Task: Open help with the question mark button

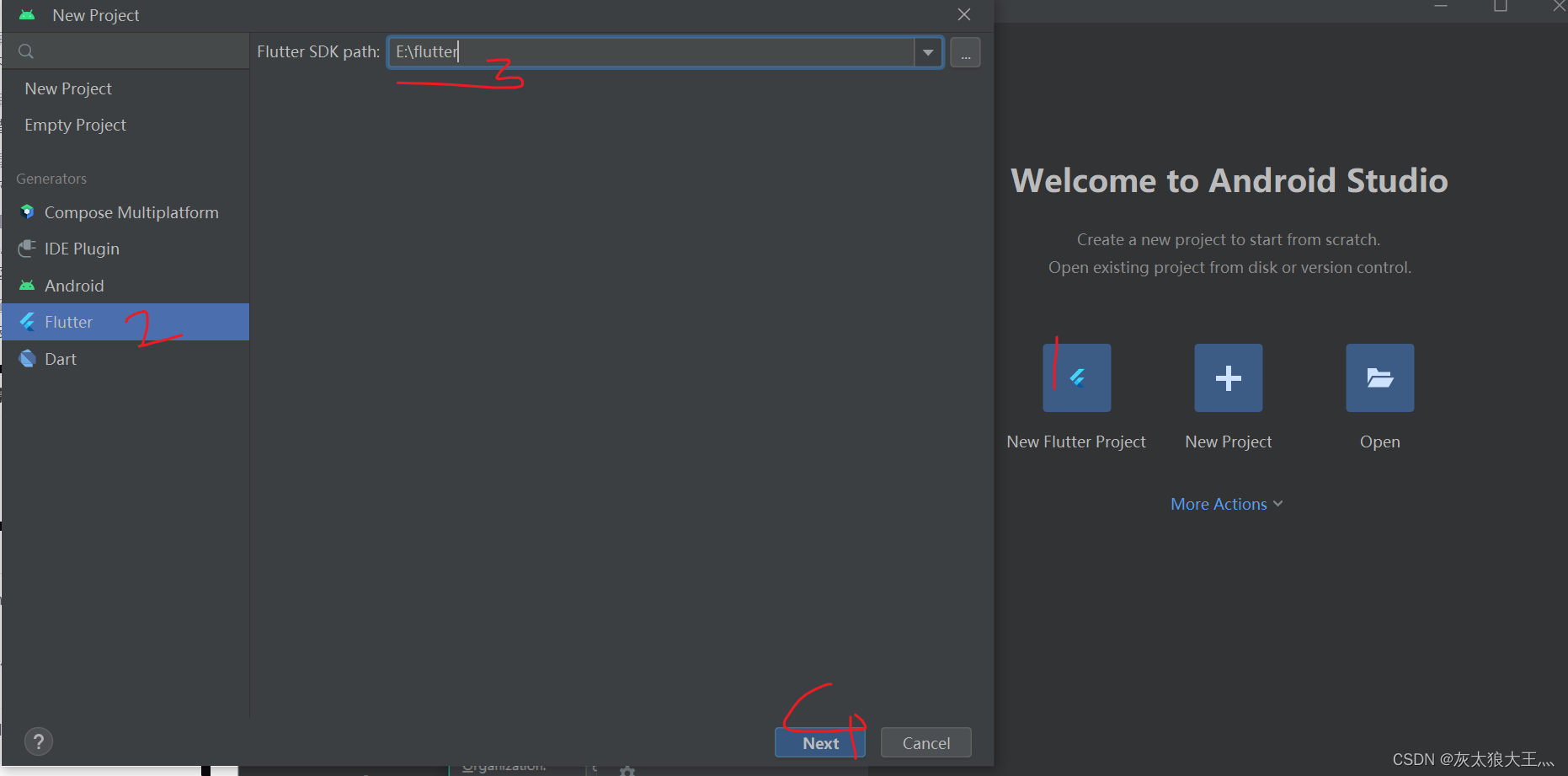Action: (39, 741)
